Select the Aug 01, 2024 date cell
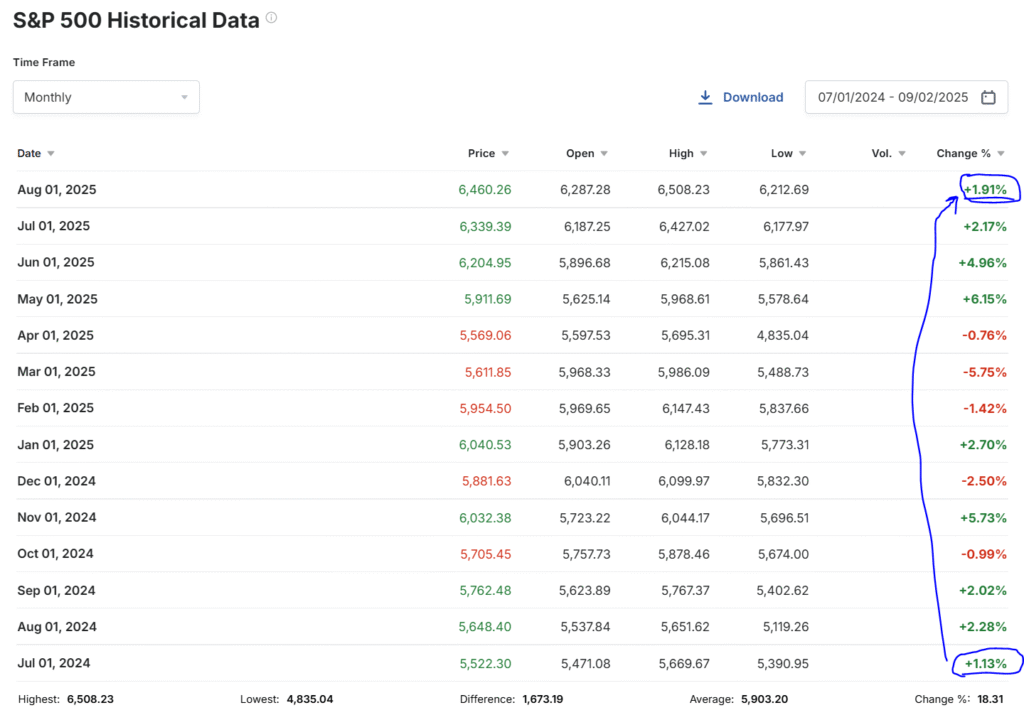 click(57, 627)
